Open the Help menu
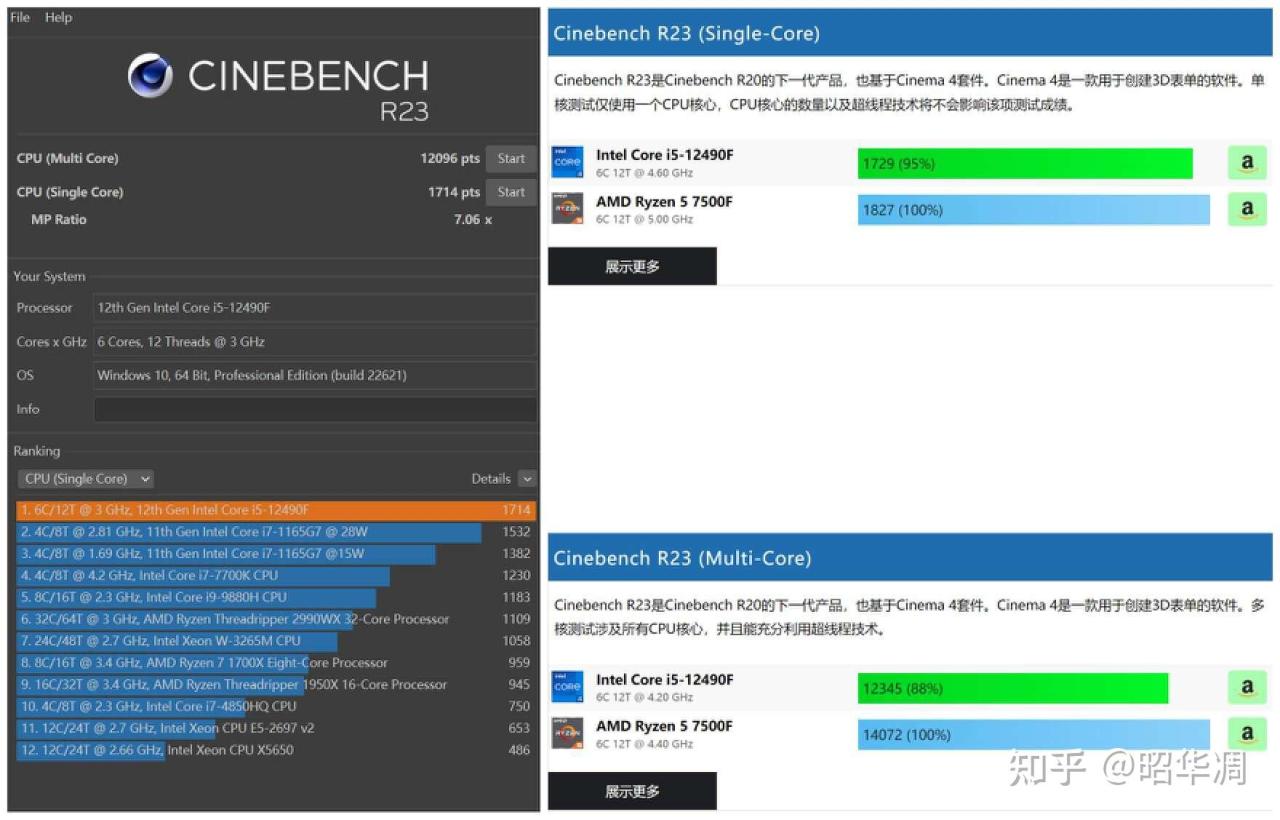The width and height of the screenshot is (1280, 820). click(58, 17)
